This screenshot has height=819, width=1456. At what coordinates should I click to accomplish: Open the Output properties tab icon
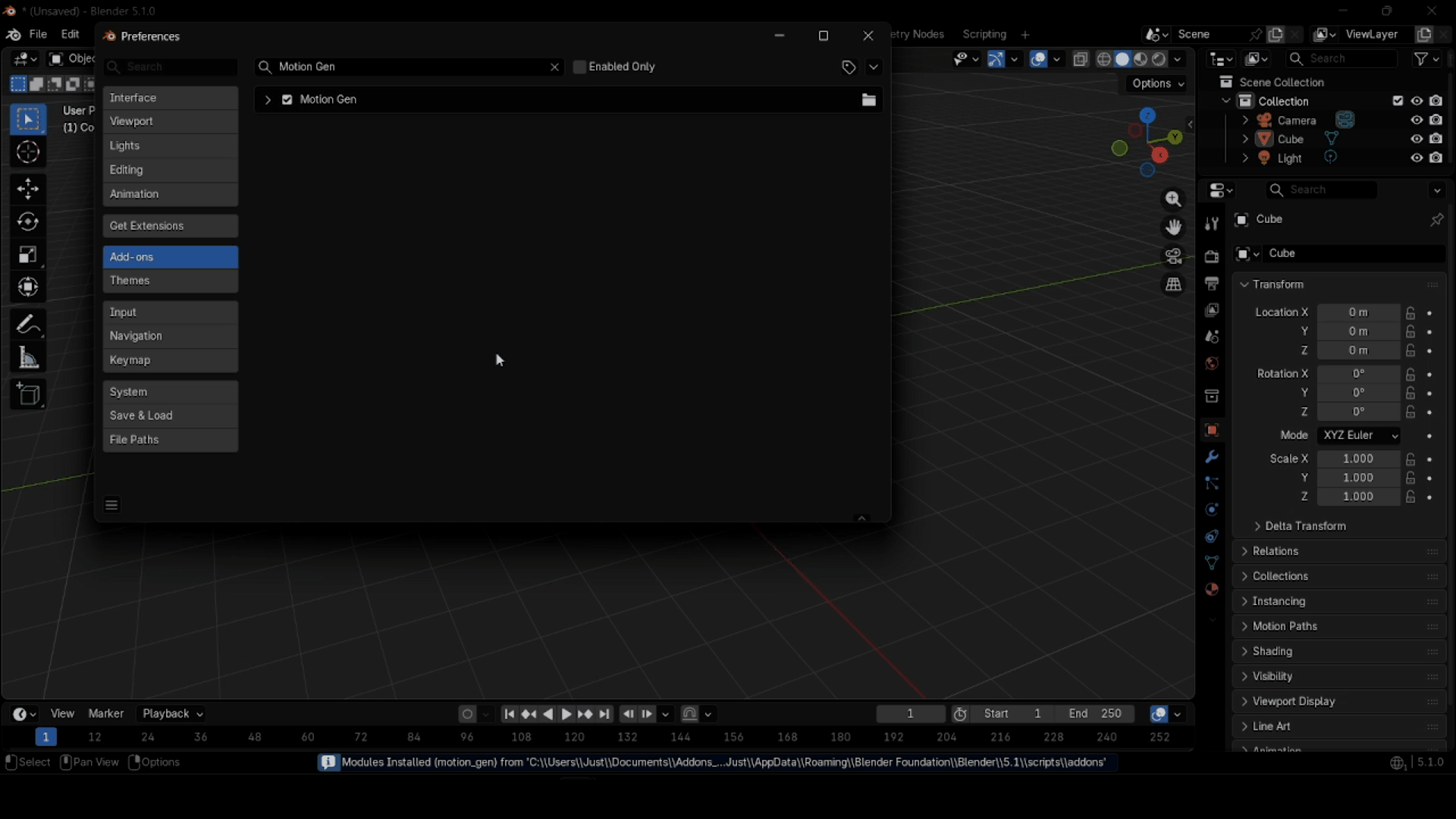pyautogui.click(x=1212, y=284)
